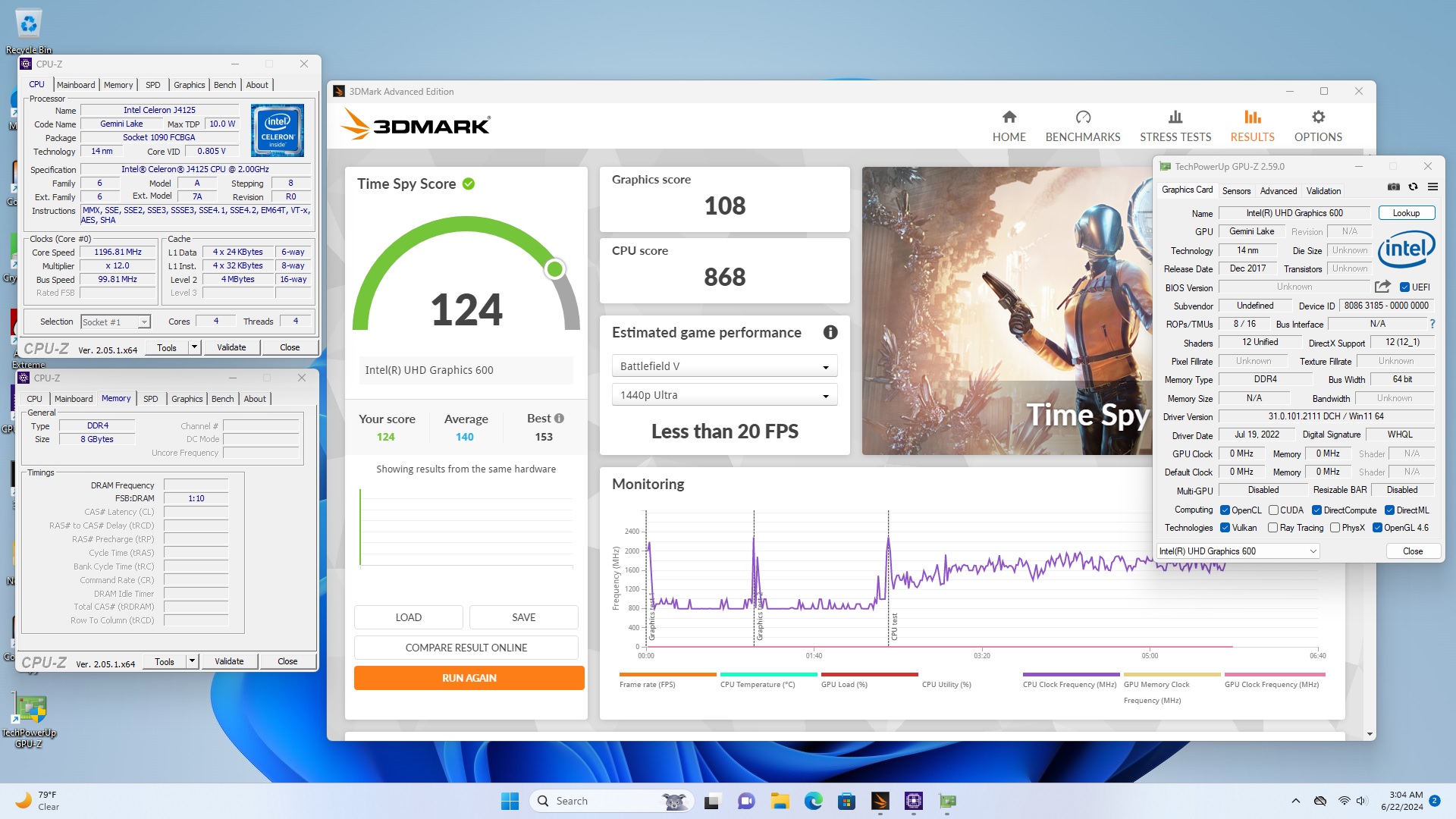The height and width of the screenshot is (819, 1456).
Task: Click the Best score info icon
Action: pos(559,419)
